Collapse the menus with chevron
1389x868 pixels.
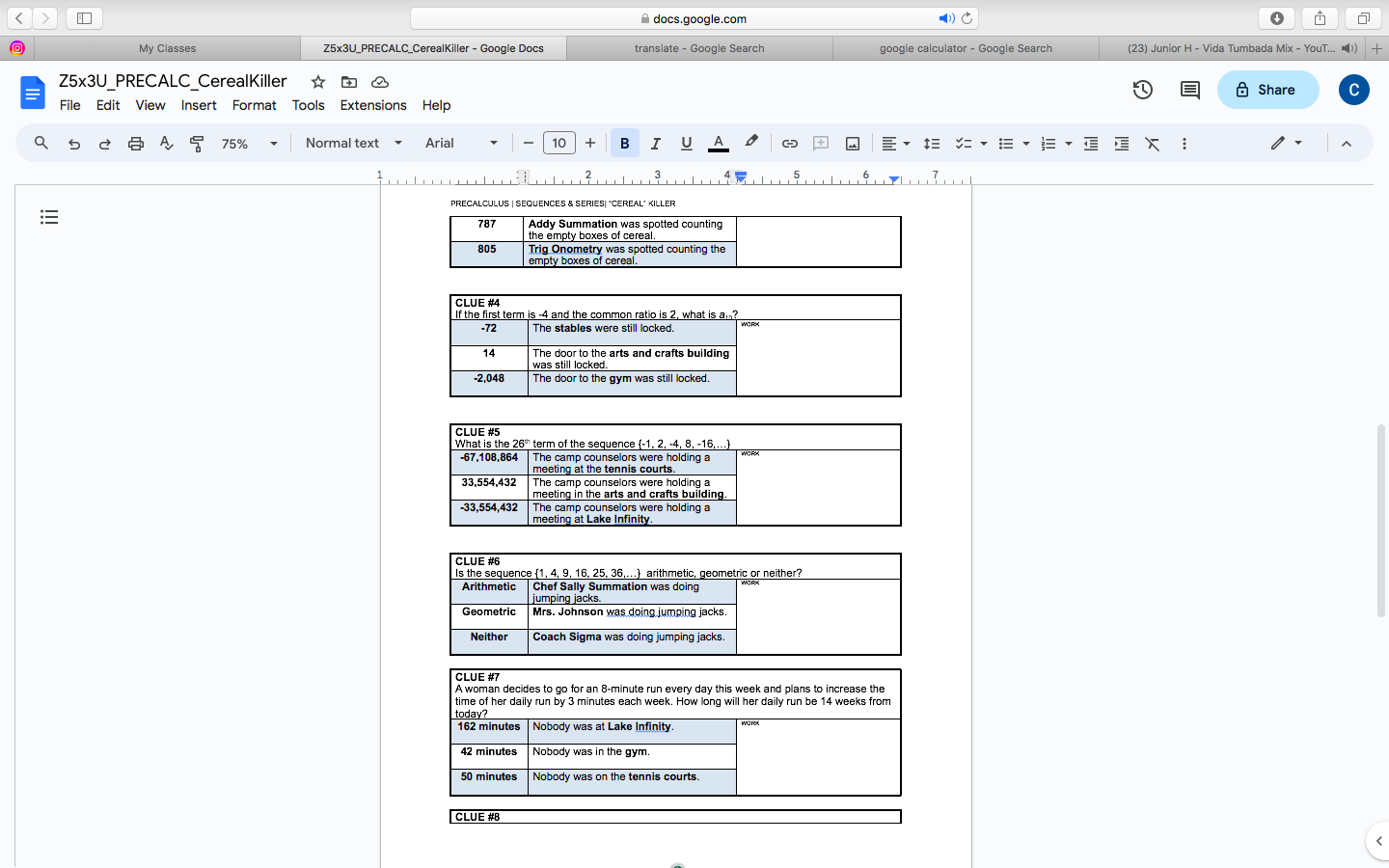tap(1347, 144)
